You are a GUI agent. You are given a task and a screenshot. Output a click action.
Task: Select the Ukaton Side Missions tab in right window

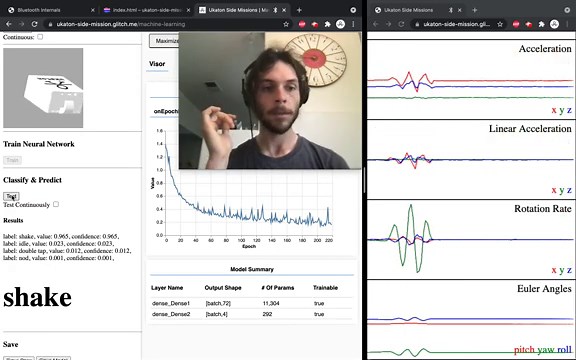click(x=418, y=10)
